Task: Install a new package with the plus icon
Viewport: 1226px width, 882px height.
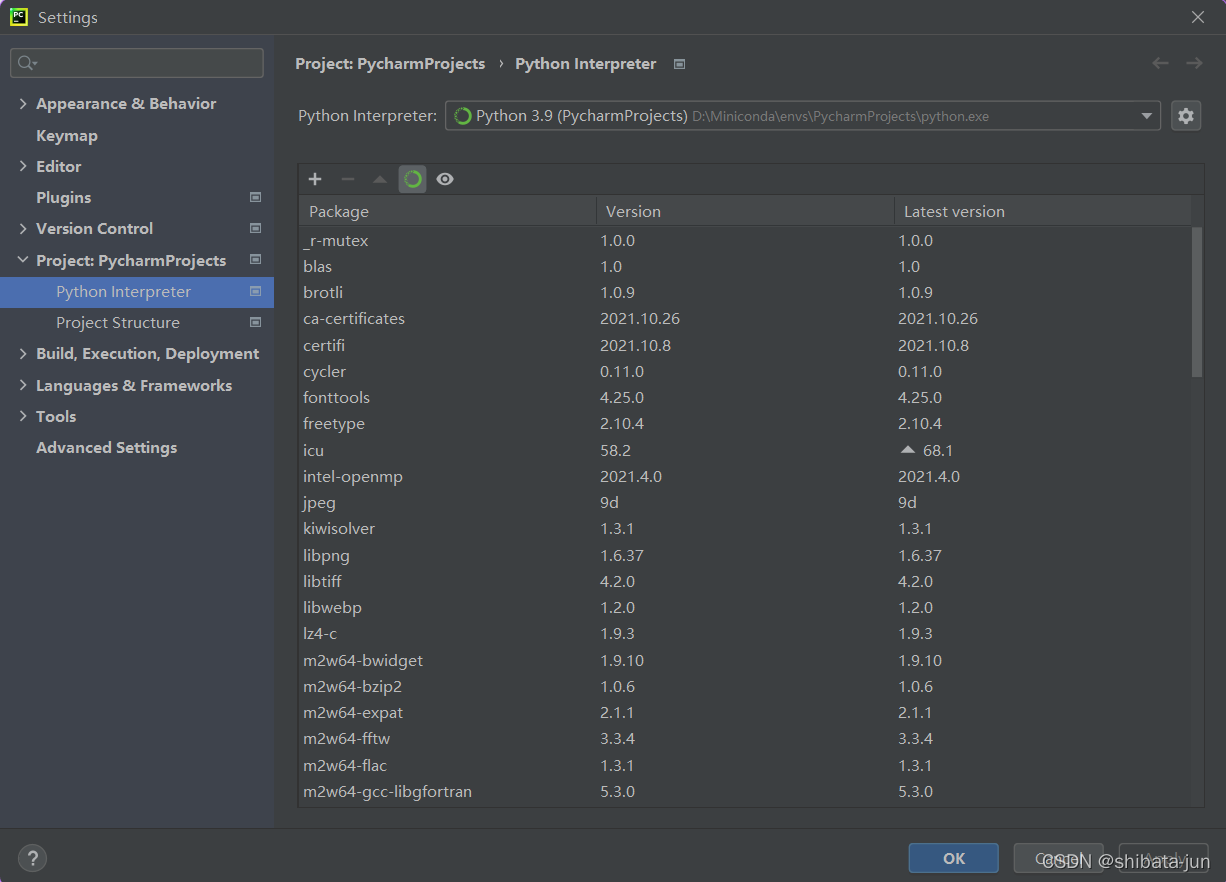Action: pos(315,179)
